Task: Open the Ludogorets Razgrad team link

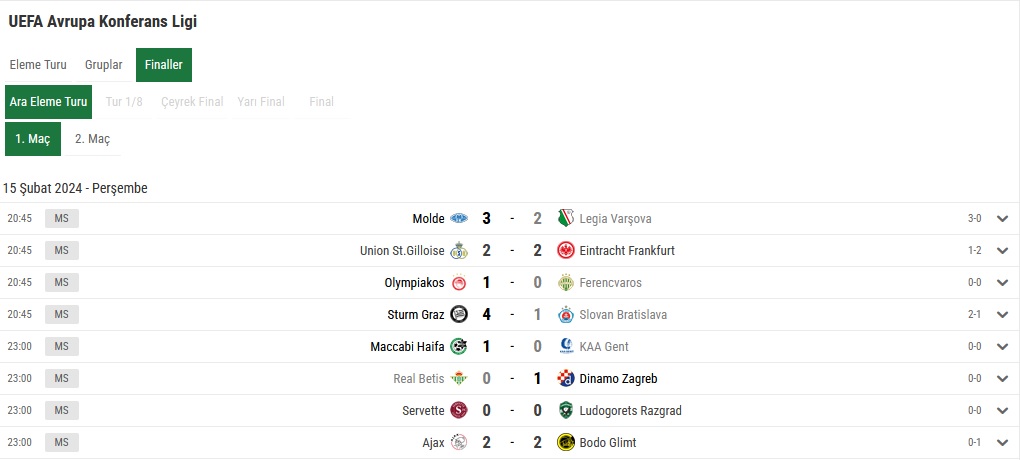Action: pyautogui.click(x=630, y=411)
